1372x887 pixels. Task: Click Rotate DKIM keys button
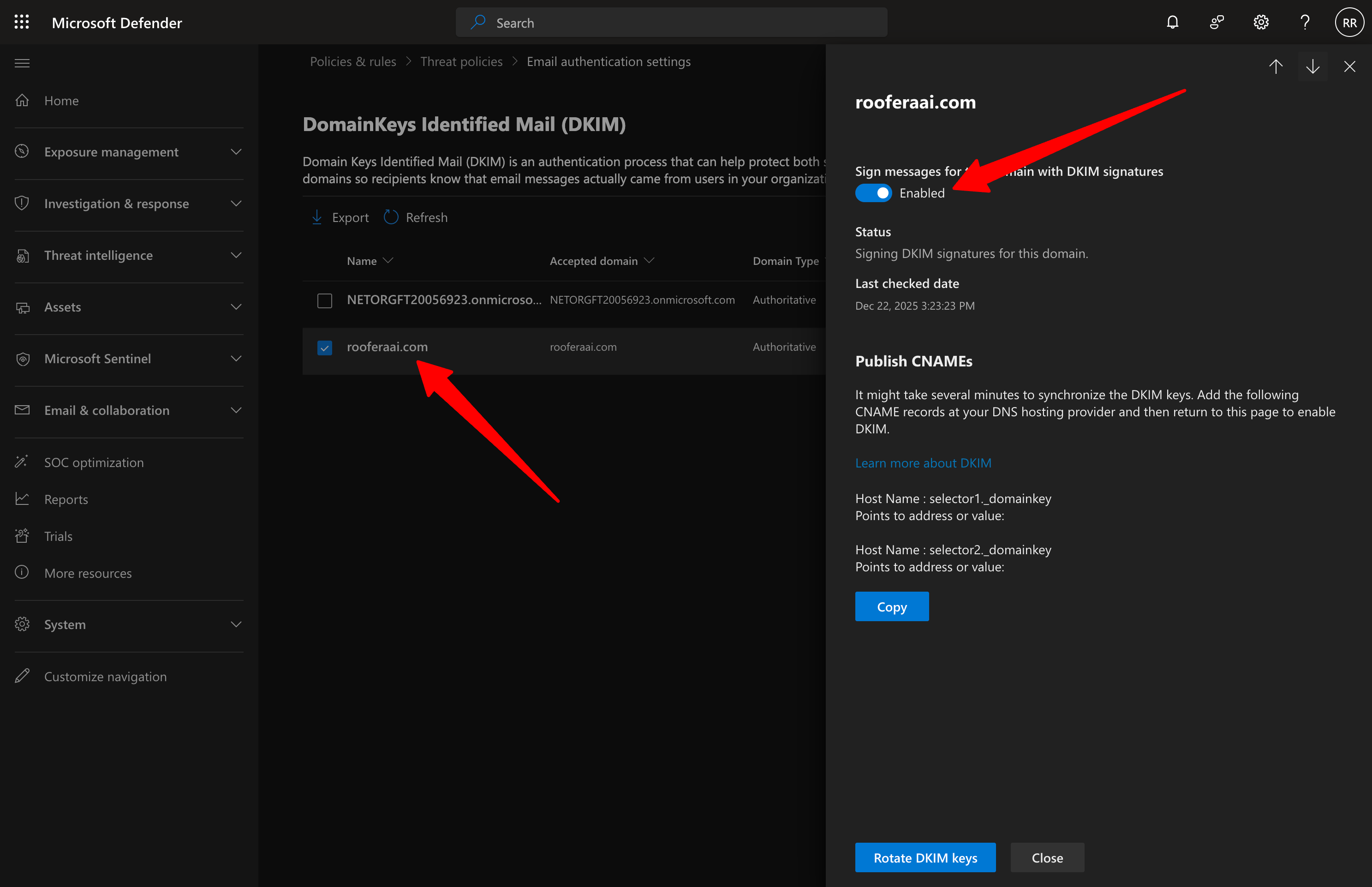point(925,857)
